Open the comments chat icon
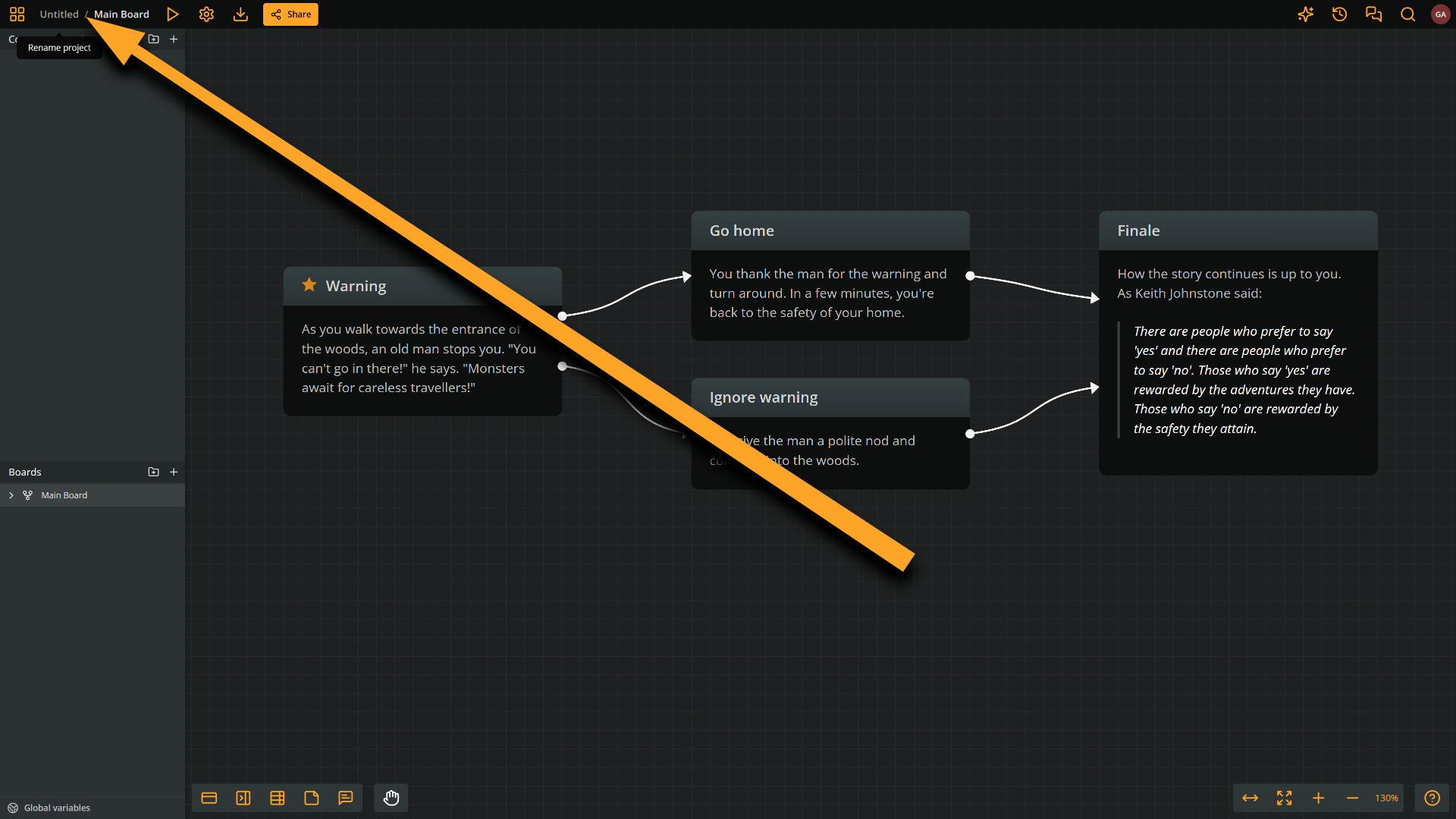This screenshot has height=819, width=1456. pos(1373,14)
